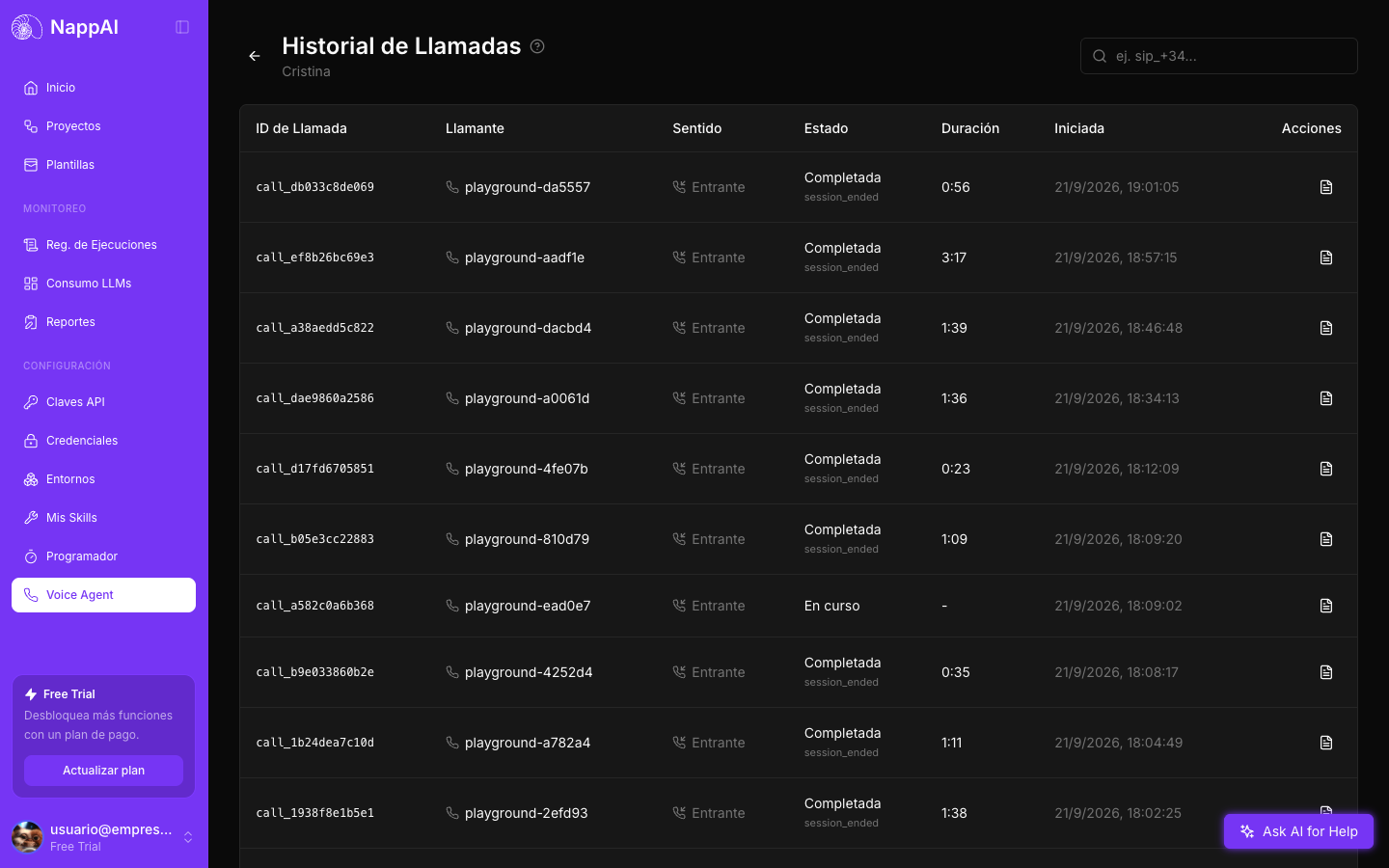
Task: Open transcript icon for call_b9e033860b2e
Action: pos(1326,672)
